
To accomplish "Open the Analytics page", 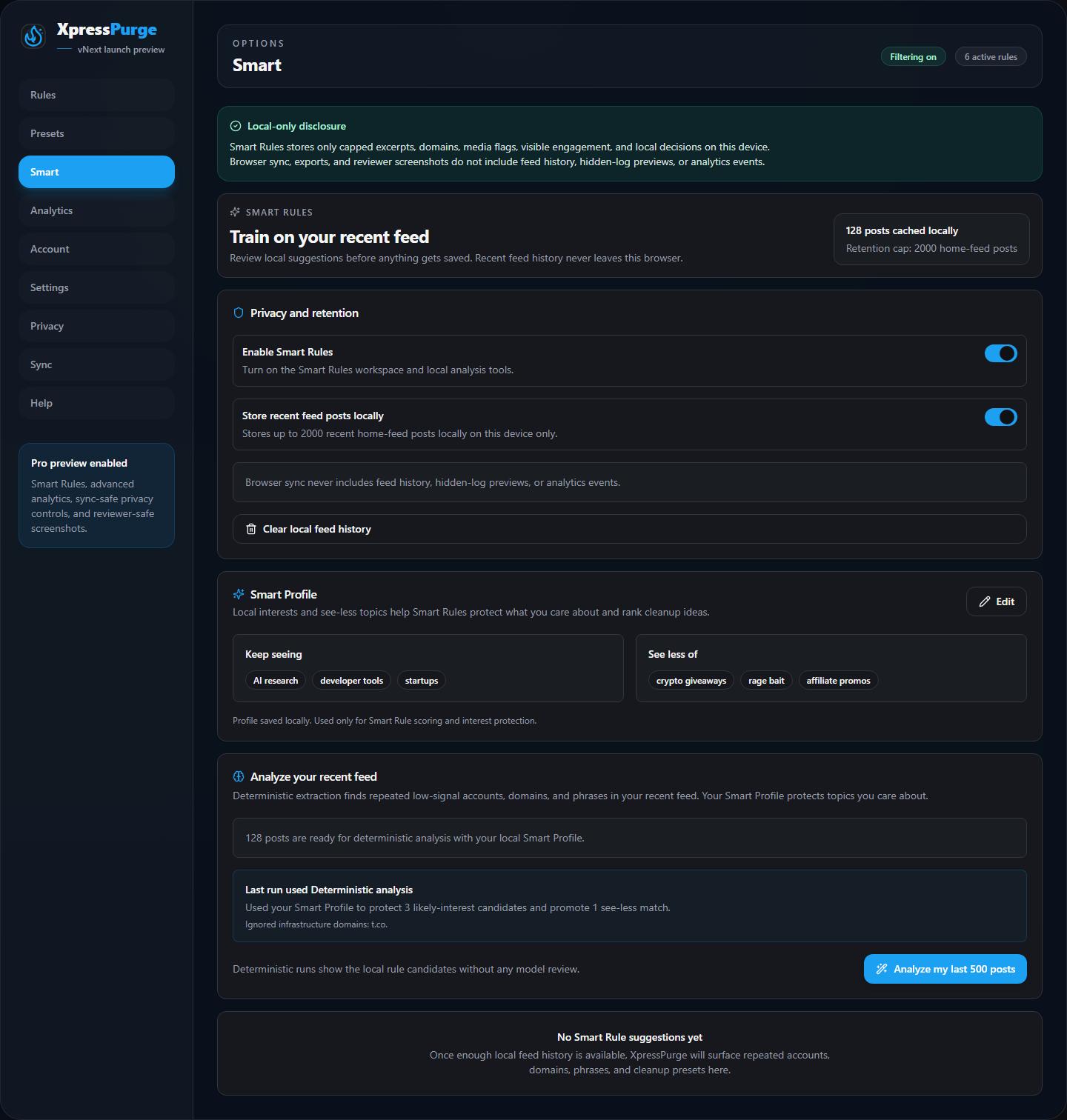I will pos(96,210).
